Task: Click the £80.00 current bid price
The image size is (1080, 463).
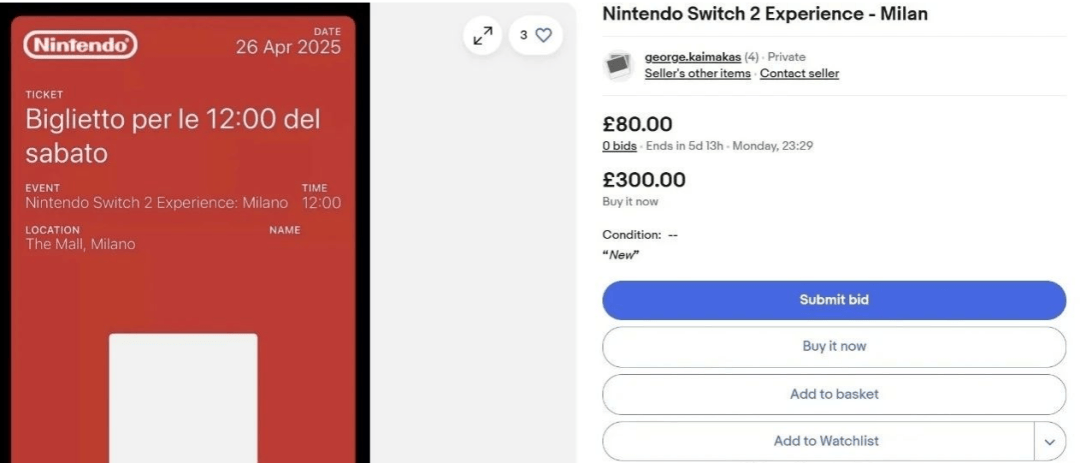Action: coord(637,125)
